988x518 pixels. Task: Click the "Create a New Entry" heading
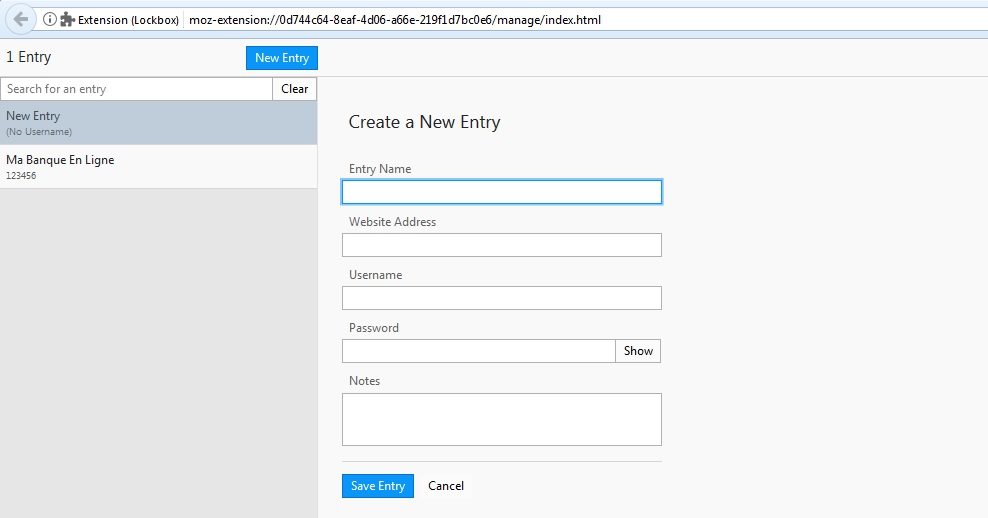point(424,123)
